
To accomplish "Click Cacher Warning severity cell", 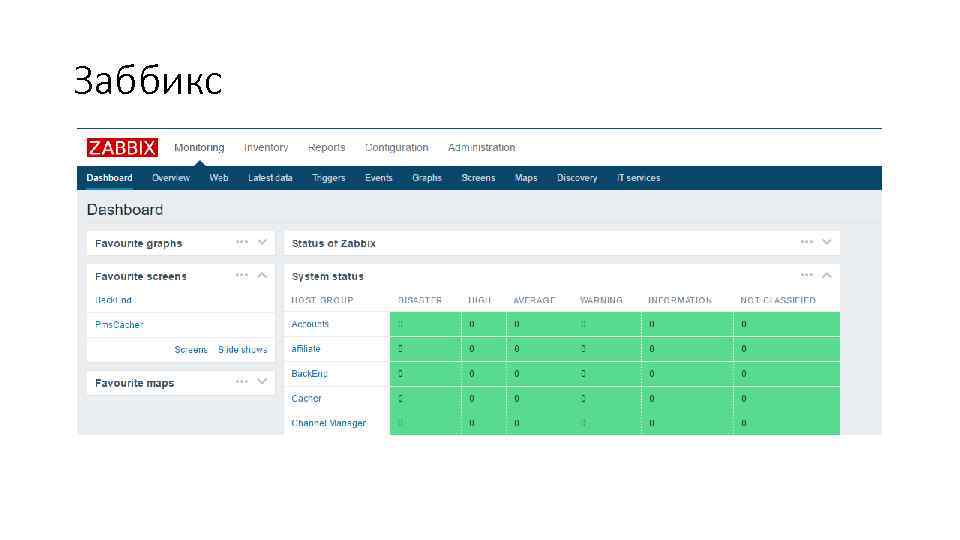I will [x=607, y=398].
